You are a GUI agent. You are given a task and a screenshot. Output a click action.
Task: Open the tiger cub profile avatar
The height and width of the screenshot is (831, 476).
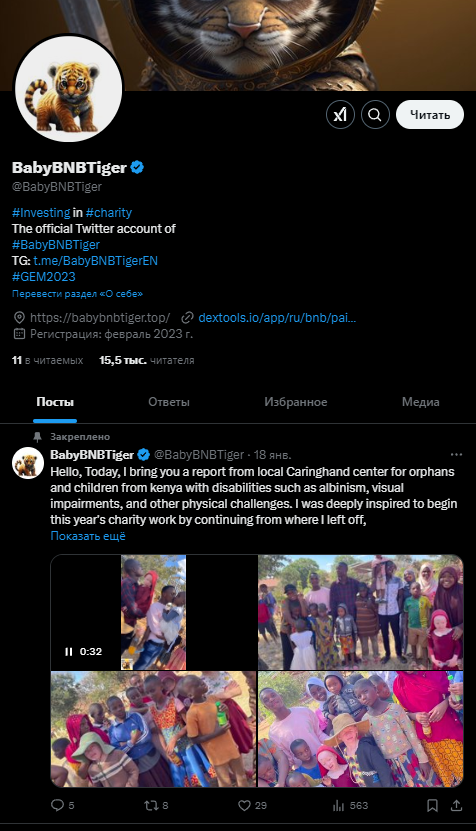tap(68, 89)
